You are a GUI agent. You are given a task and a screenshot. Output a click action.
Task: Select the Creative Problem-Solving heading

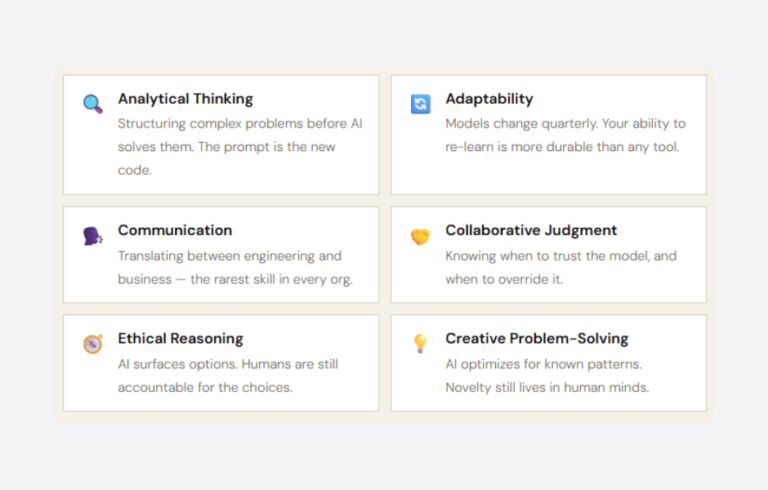click(x=537, y=339)
